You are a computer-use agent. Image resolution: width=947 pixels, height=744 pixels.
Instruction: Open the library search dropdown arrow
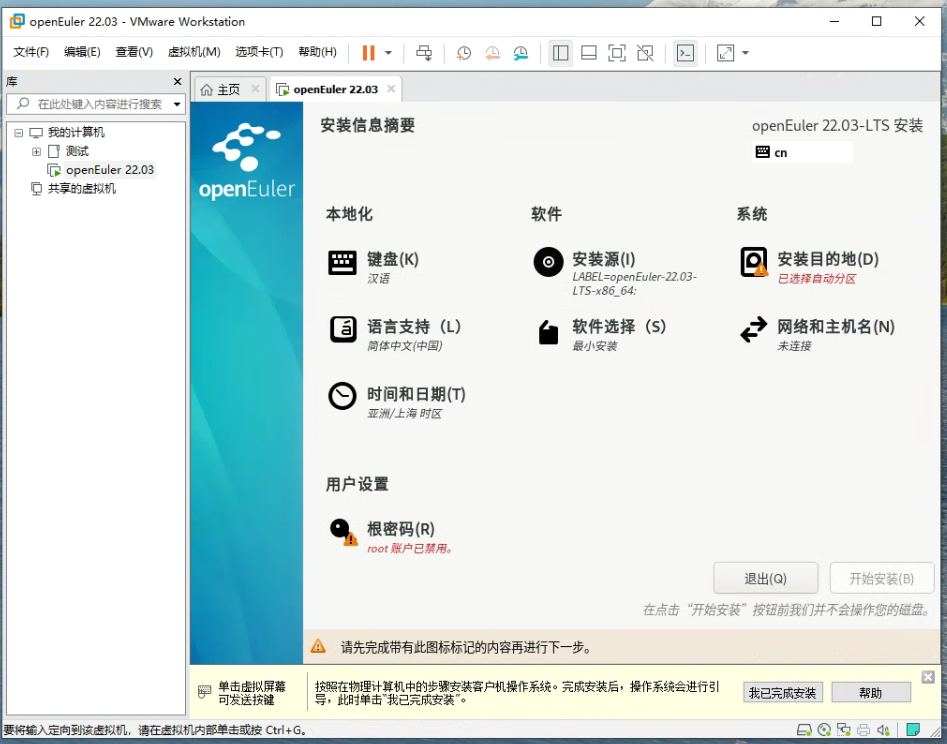177,104
